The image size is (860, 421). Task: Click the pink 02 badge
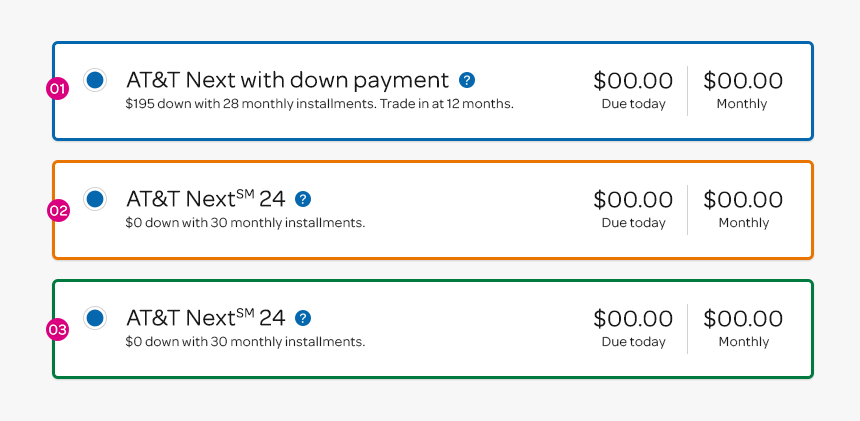click(58, 211)
